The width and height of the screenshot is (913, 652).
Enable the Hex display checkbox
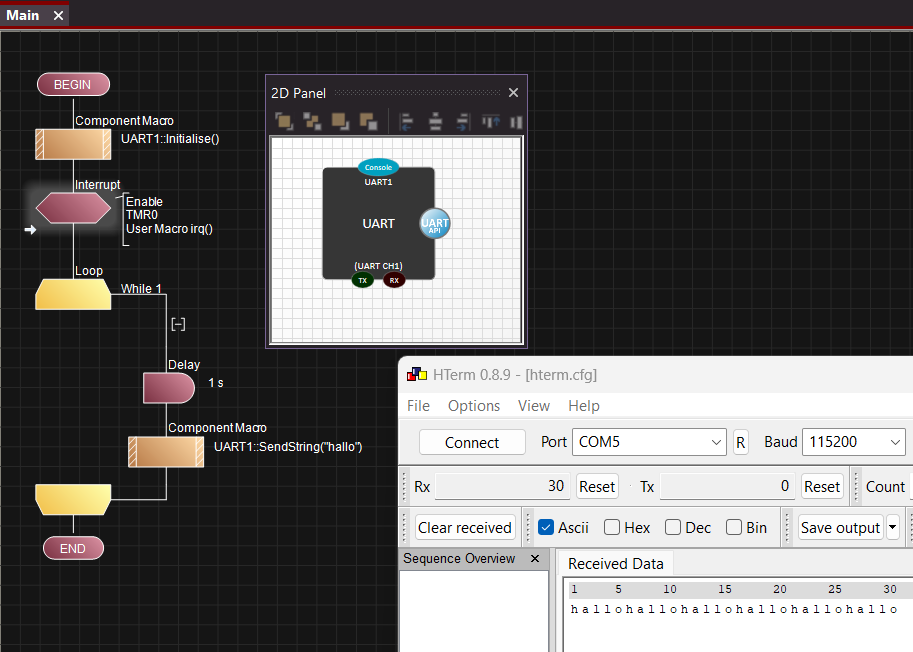click(612, 527)
